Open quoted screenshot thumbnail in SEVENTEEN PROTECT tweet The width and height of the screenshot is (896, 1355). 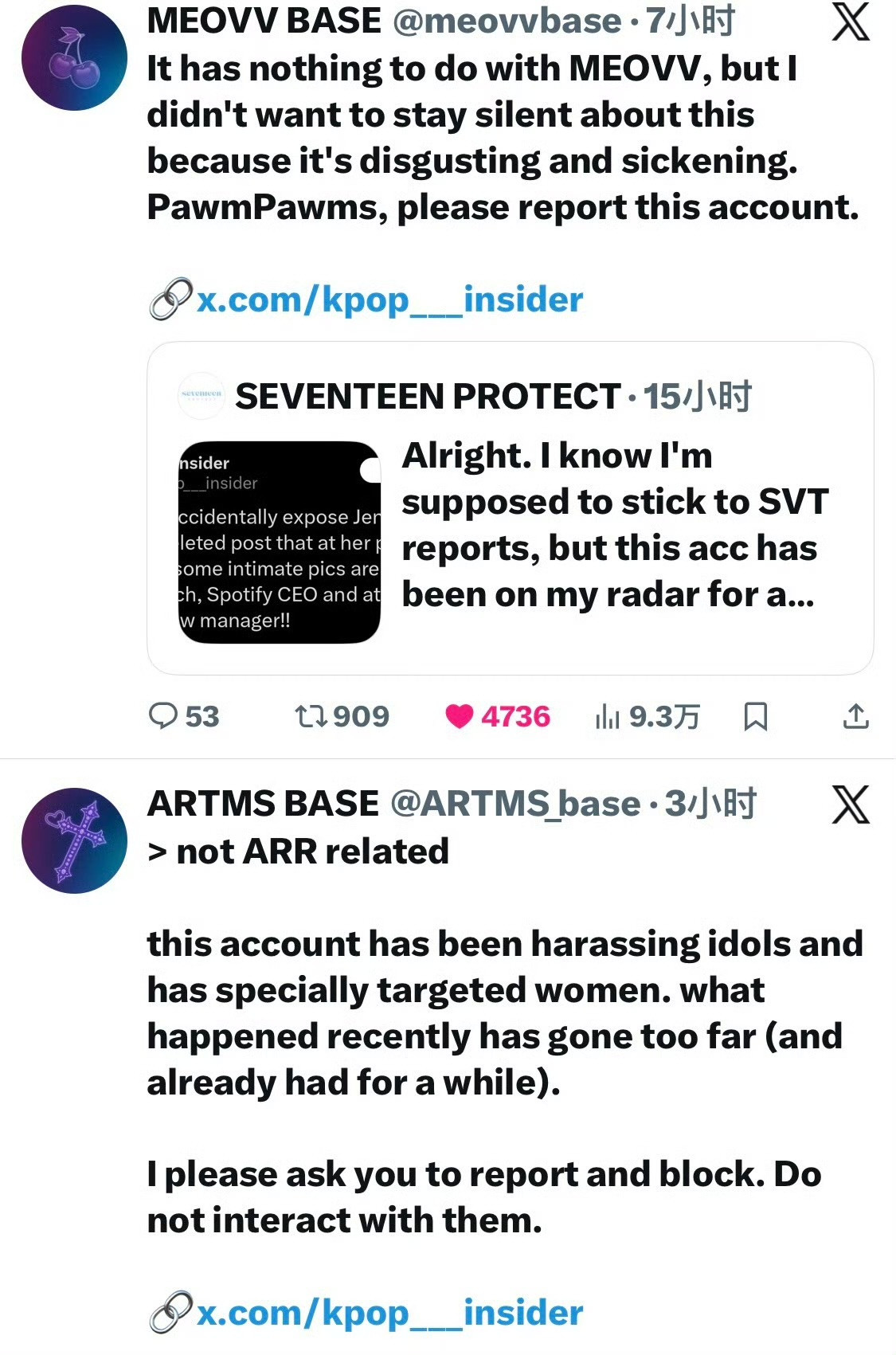click(280, 542)
